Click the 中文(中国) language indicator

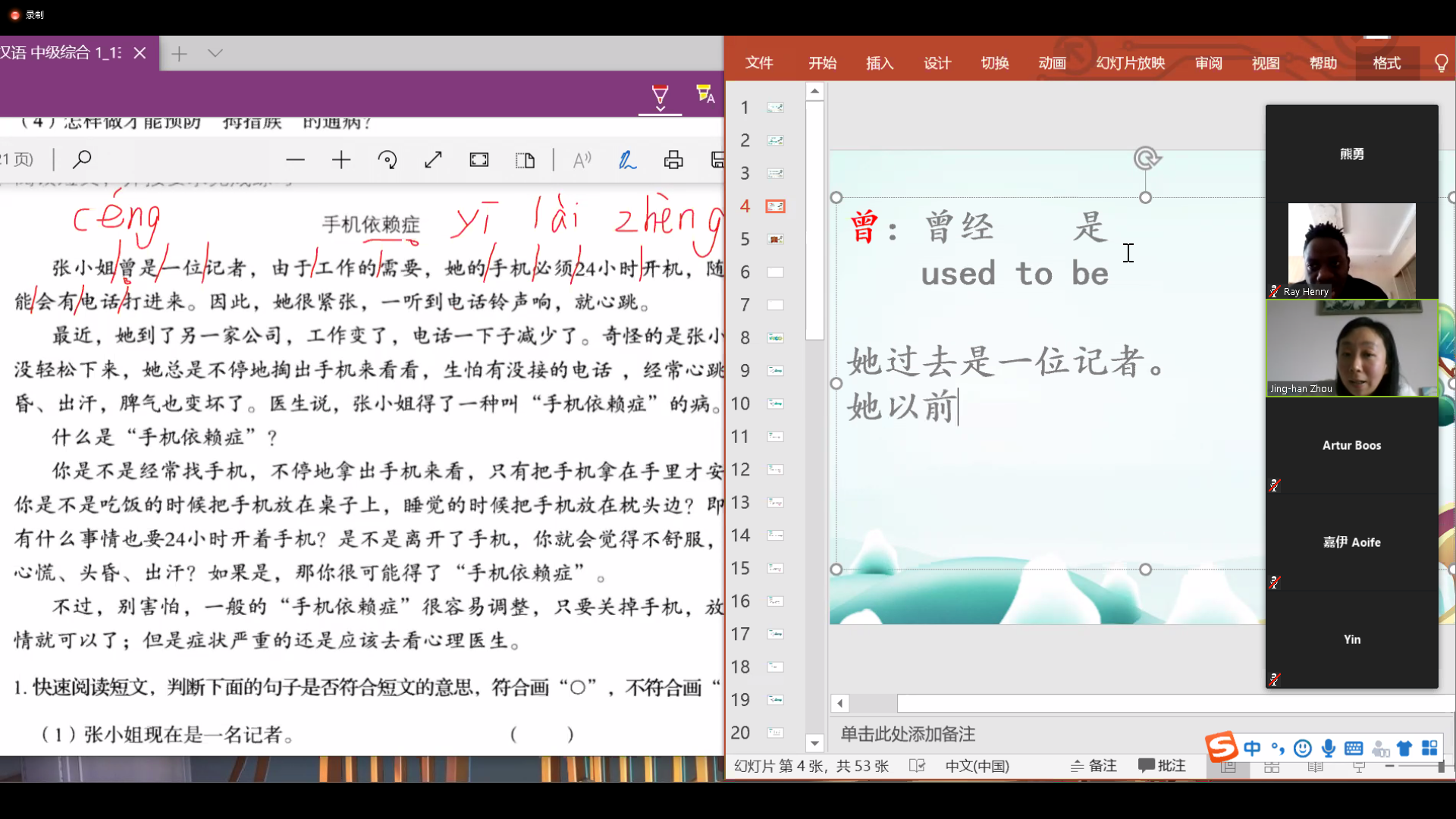[x=977, y=766]
